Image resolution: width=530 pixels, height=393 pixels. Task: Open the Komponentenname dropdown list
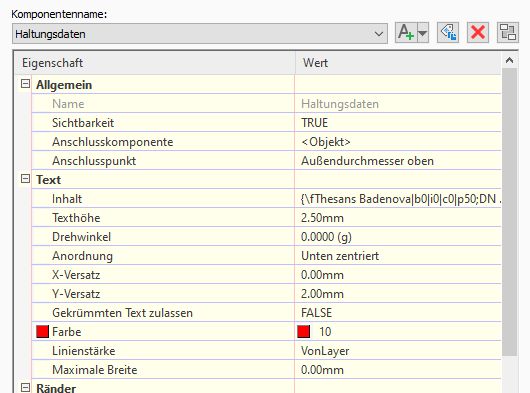pos(379,34)
